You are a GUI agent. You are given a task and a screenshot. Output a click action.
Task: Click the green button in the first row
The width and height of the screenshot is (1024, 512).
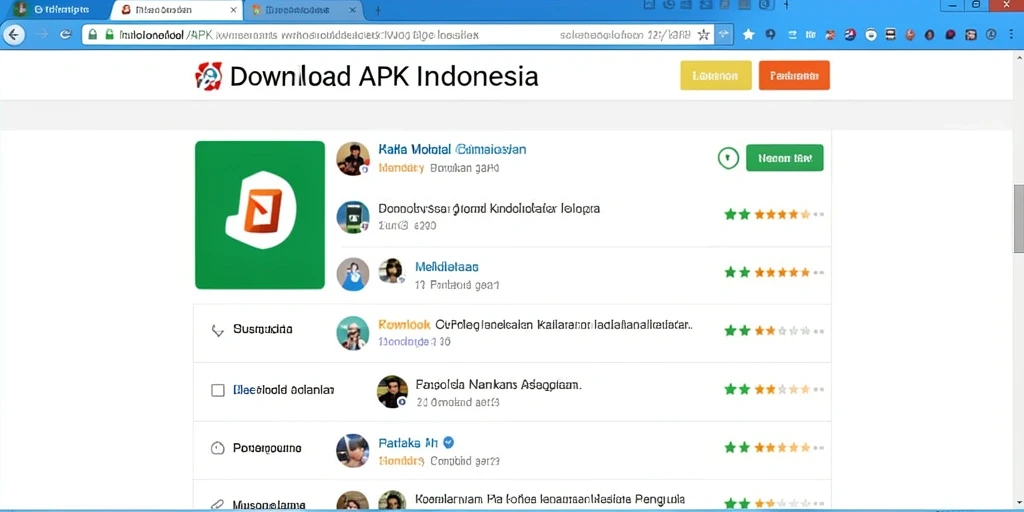(x=784, y=158)
